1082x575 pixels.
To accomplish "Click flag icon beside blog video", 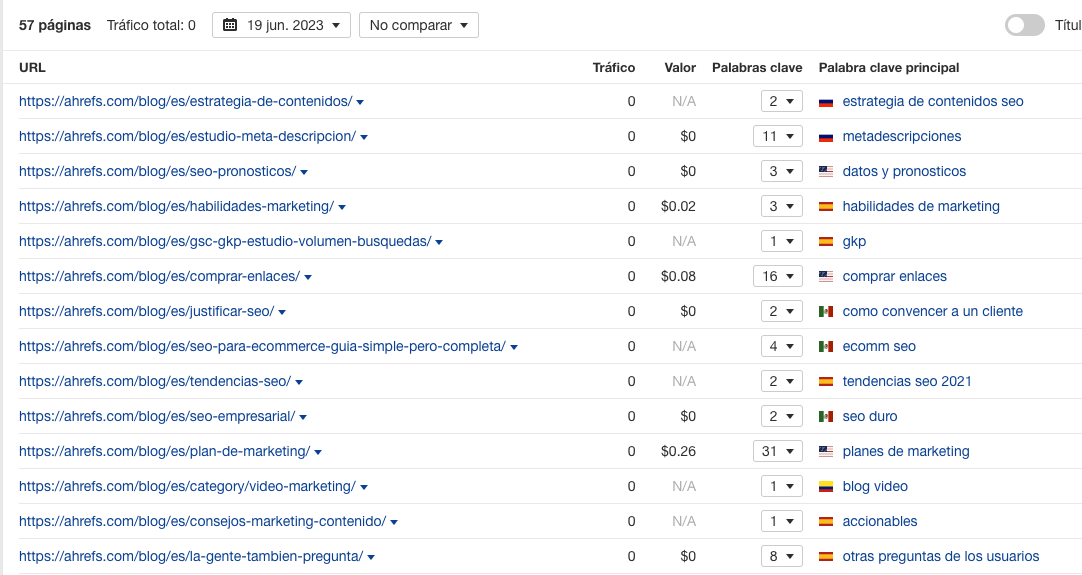I will 826,487.
